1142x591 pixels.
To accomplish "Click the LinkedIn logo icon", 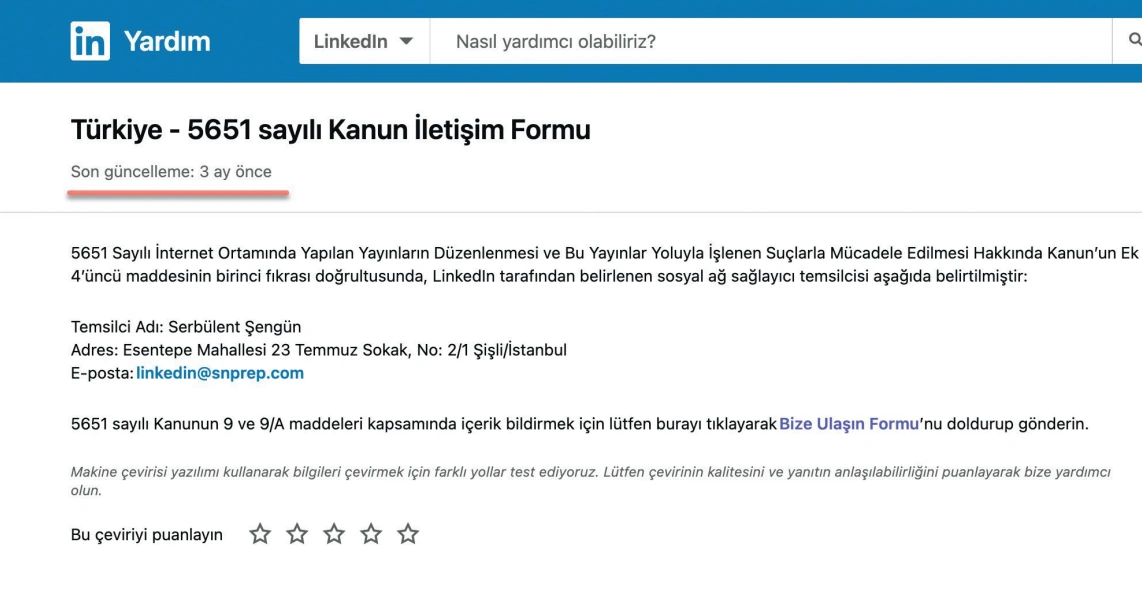I will [x=90, y=41].
